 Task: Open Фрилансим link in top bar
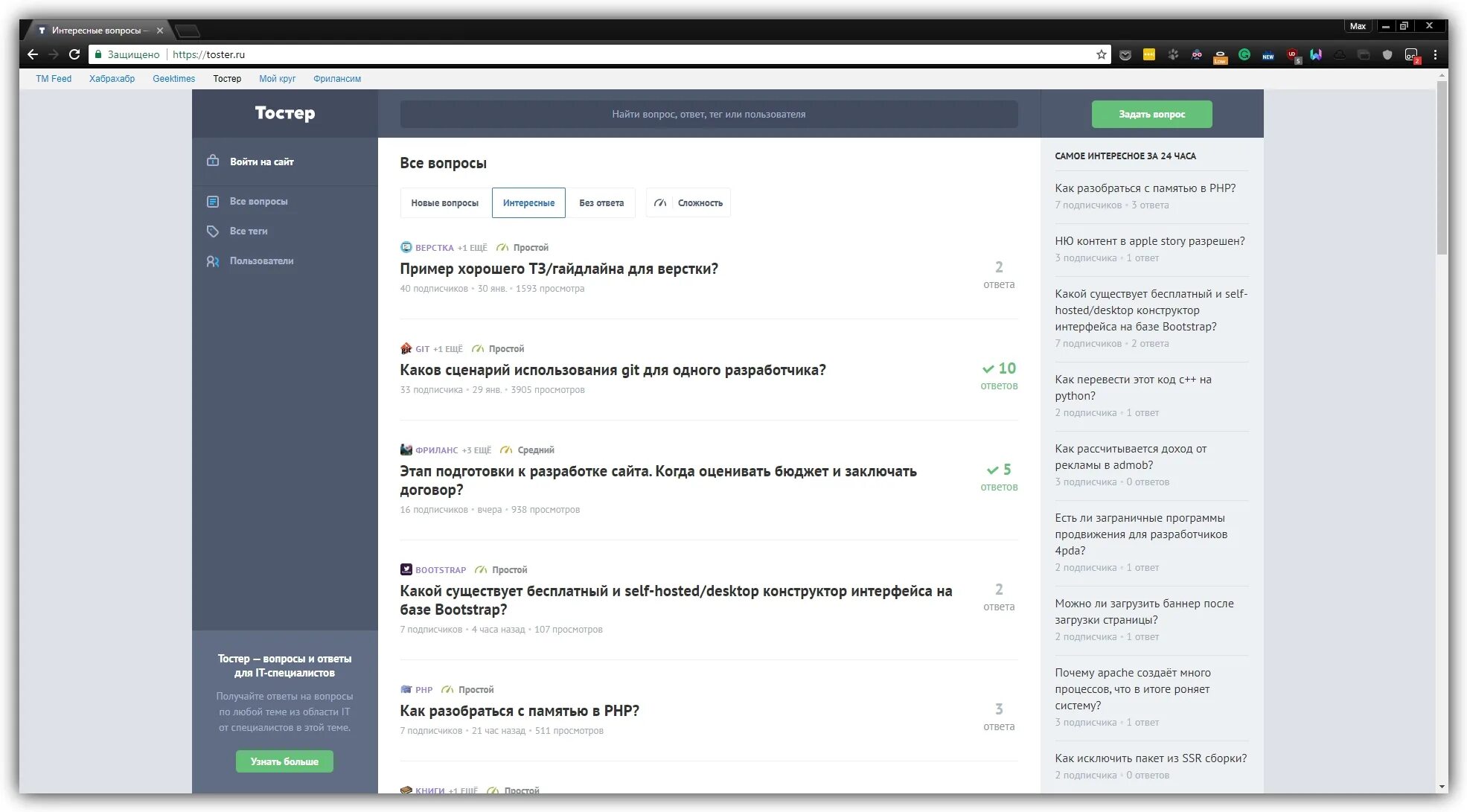[x=337, y=78]
